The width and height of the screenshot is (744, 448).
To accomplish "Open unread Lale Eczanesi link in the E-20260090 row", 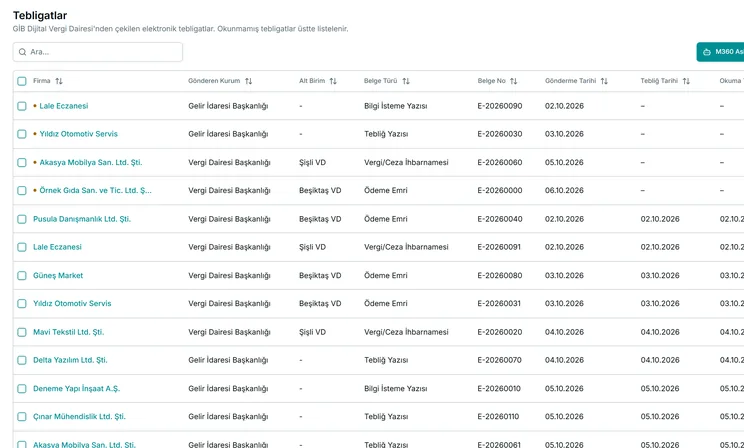I will coord(64,106).
